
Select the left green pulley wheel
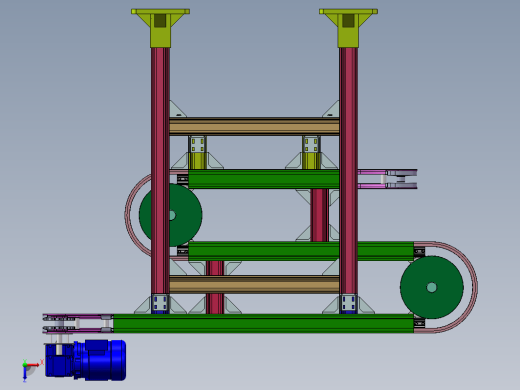pyautogui.click(x=187, y=215)
